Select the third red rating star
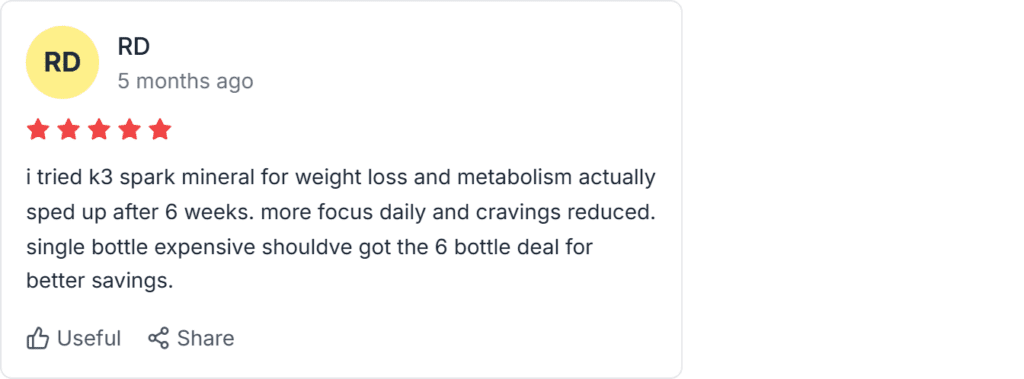This screenshot has width=1024, height=379. [x=99, y=129]
